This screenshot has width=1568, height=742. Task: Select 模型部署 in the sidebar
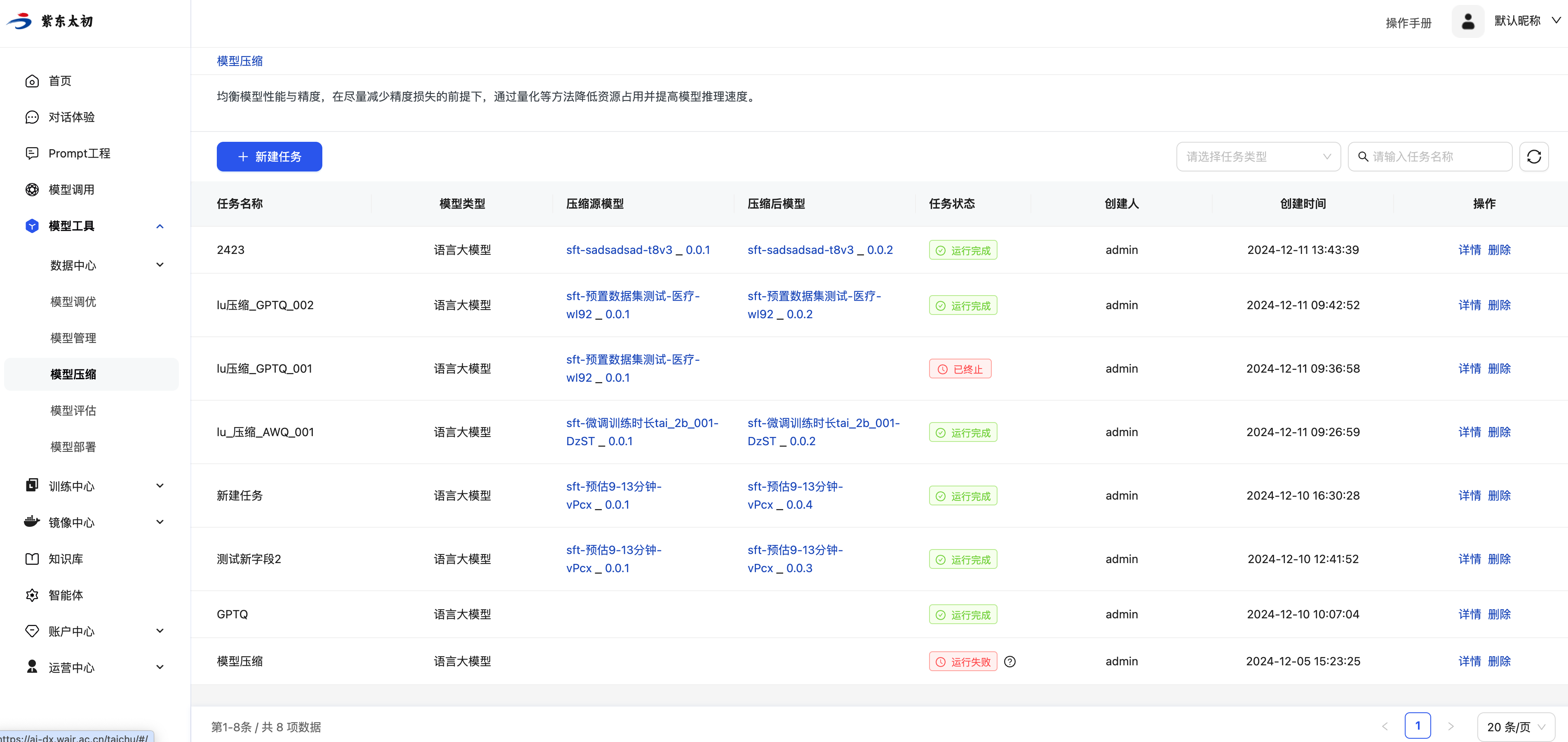[x=73, y=446]
